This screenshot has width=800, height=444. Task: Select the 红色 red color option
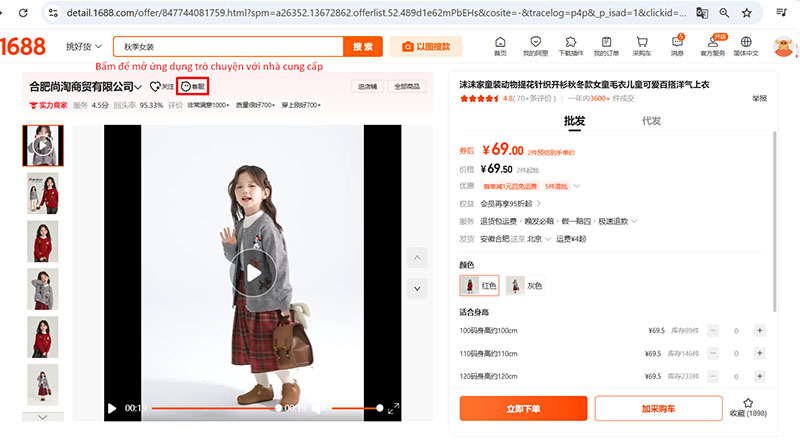478,285
